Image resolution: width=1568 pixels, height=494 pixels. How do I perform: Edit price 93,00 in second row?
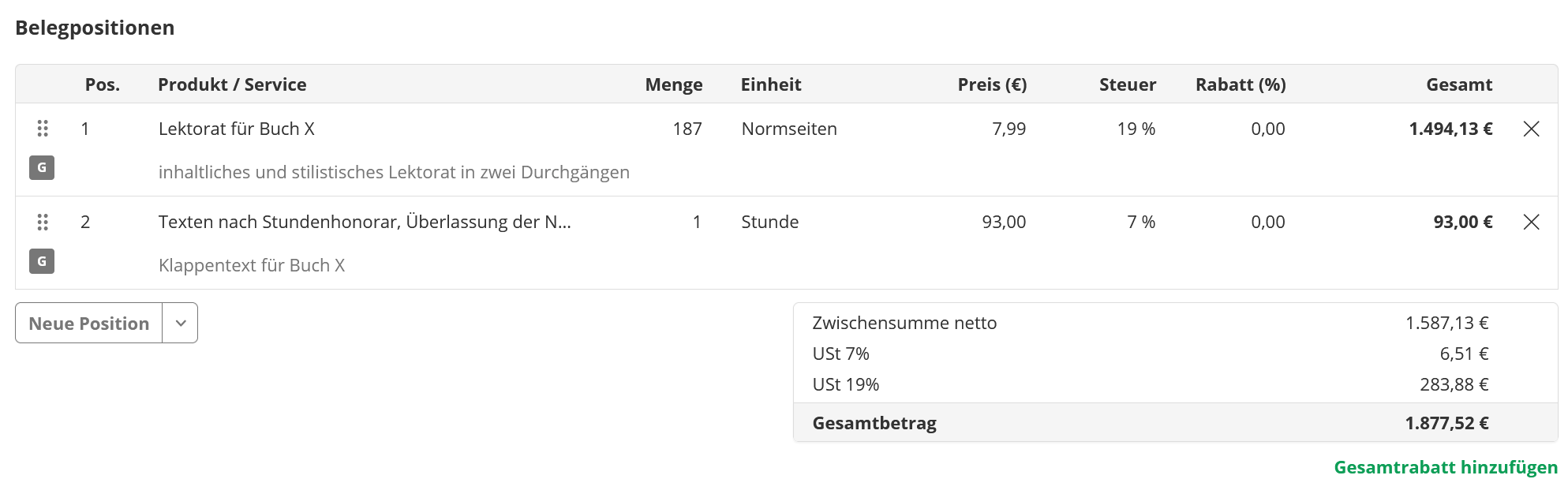pyautogui.click(x=1004, y=223)
